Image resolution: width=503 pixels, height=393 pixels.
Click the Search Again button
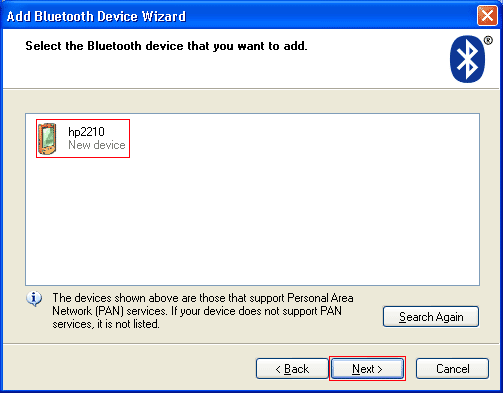pyautogui.click(x=431, y=316)
